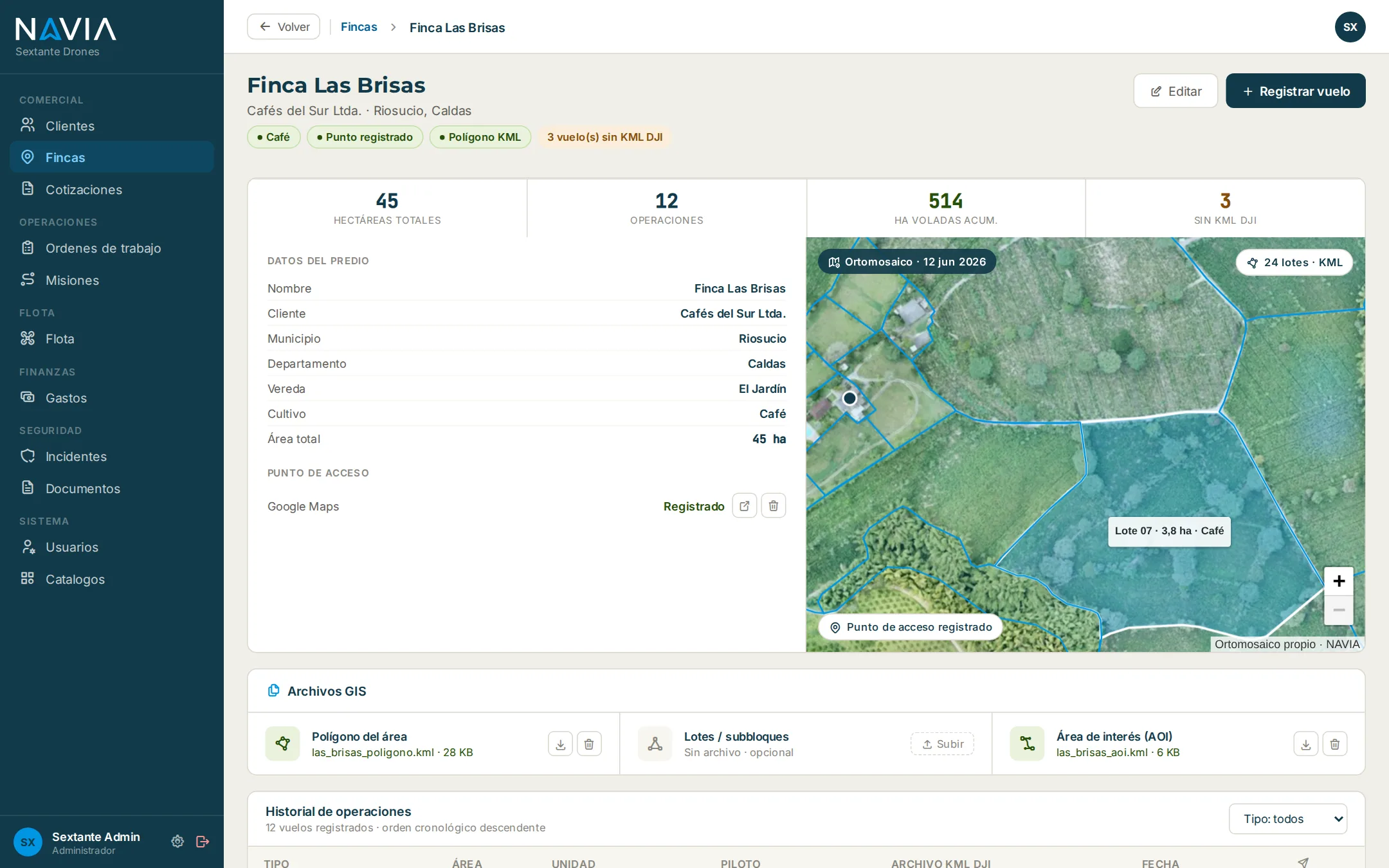Navigate to Misiones
Screen dimensions: 1389x868
point(112,280)
